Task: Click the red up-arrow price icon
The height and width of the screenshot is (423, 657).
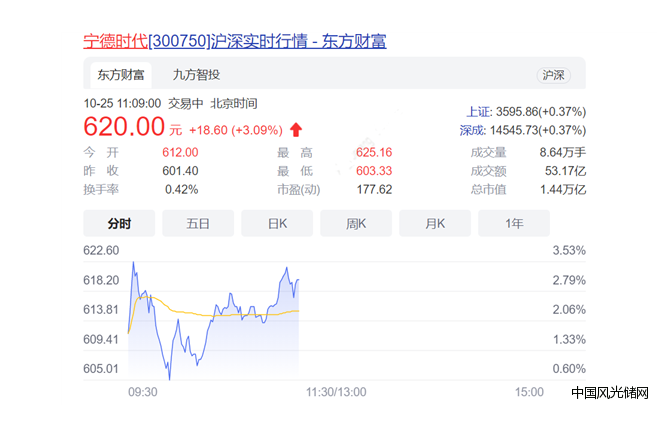Action: pyautogui.click(x=296, y=130)
